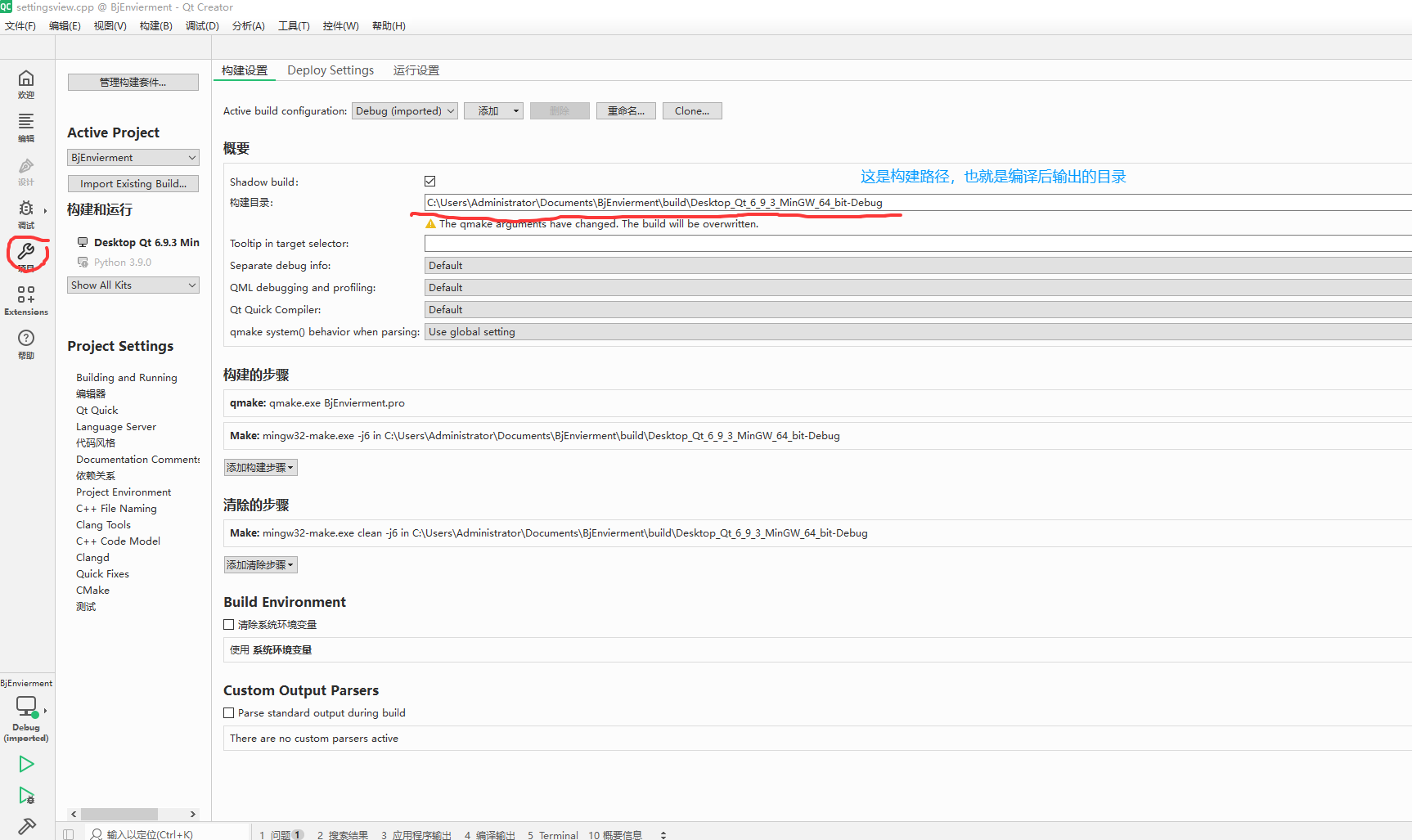Image resolution: width=1412 pixels, height=840 pixels.
Task: Open the Projects mode wrench icon
Action: tap(26, 252)
